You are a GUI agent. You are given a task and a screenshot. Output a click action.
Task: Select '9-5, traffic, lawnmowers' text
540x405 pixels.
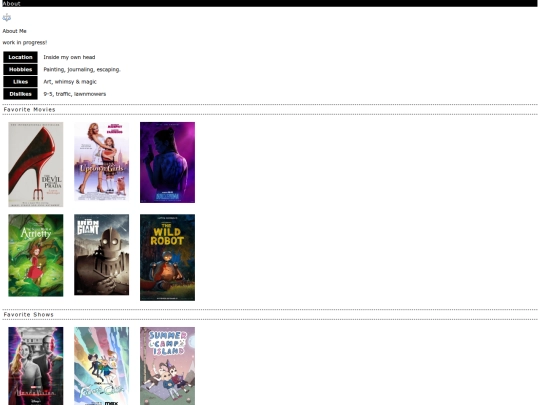75,94
